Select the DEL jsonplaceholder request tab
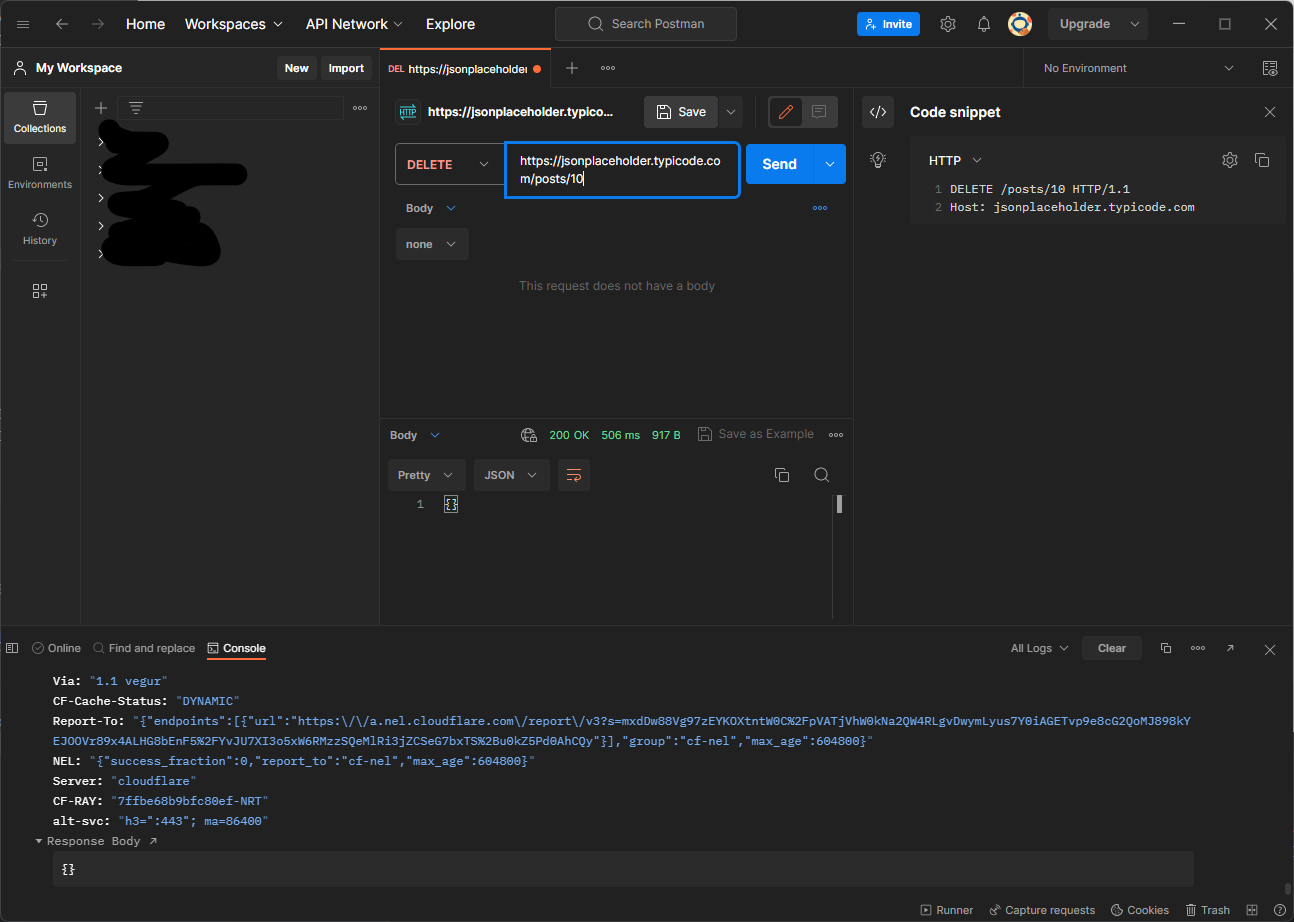Screen dimensions: 1294x922 [464, 69]
